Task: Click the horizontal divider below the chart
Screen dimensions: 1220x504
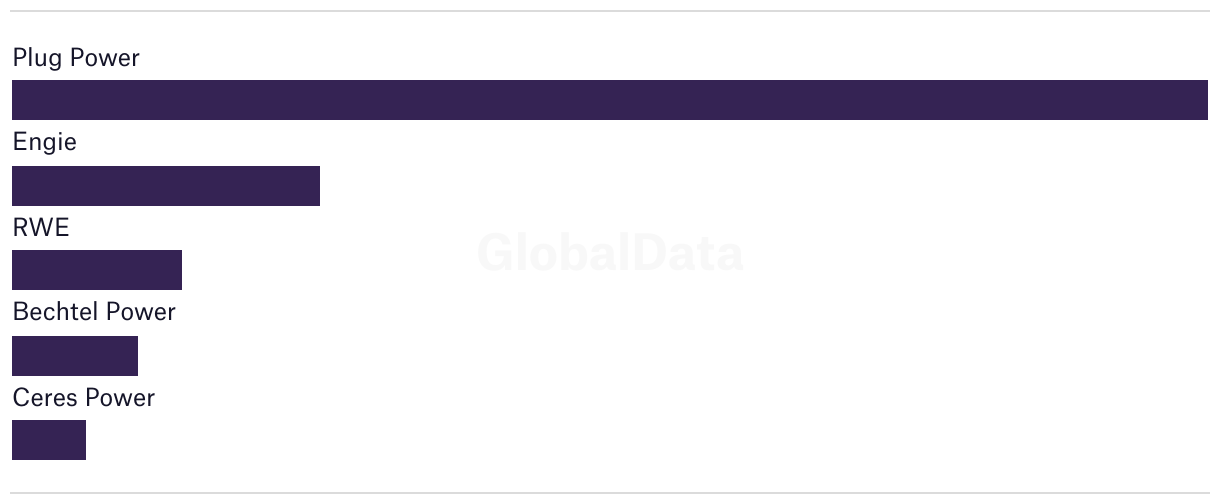Action: click(610, 493)
